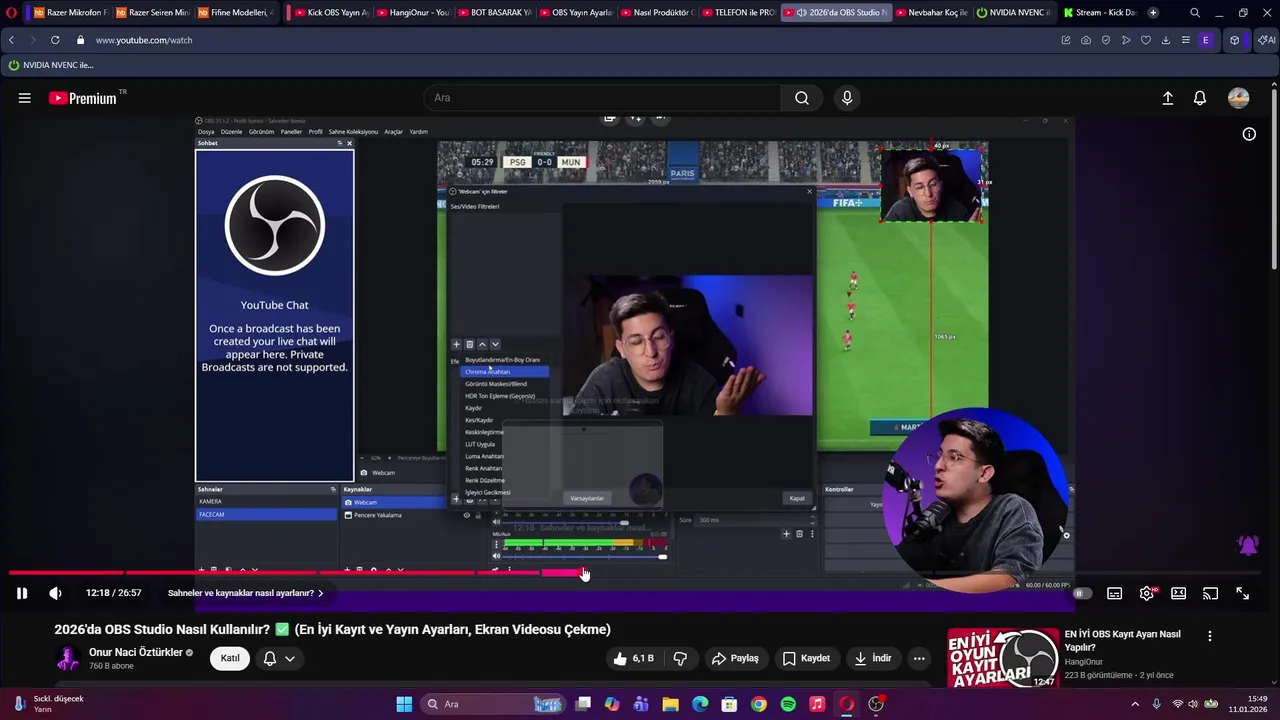The width and height of the screenshot is (1280, 720).
Task: Open Spotify from the taskbar
Action: click(788, 704)
